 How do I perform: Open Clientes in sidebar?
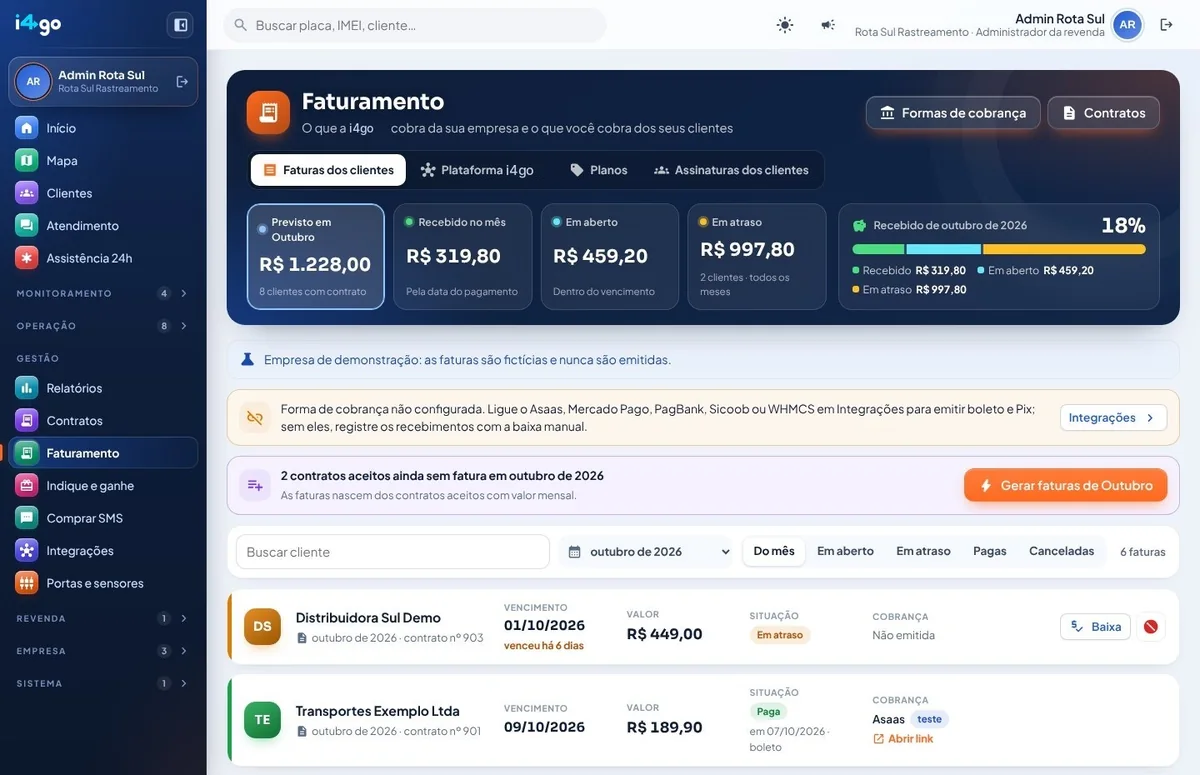(103, 193)
